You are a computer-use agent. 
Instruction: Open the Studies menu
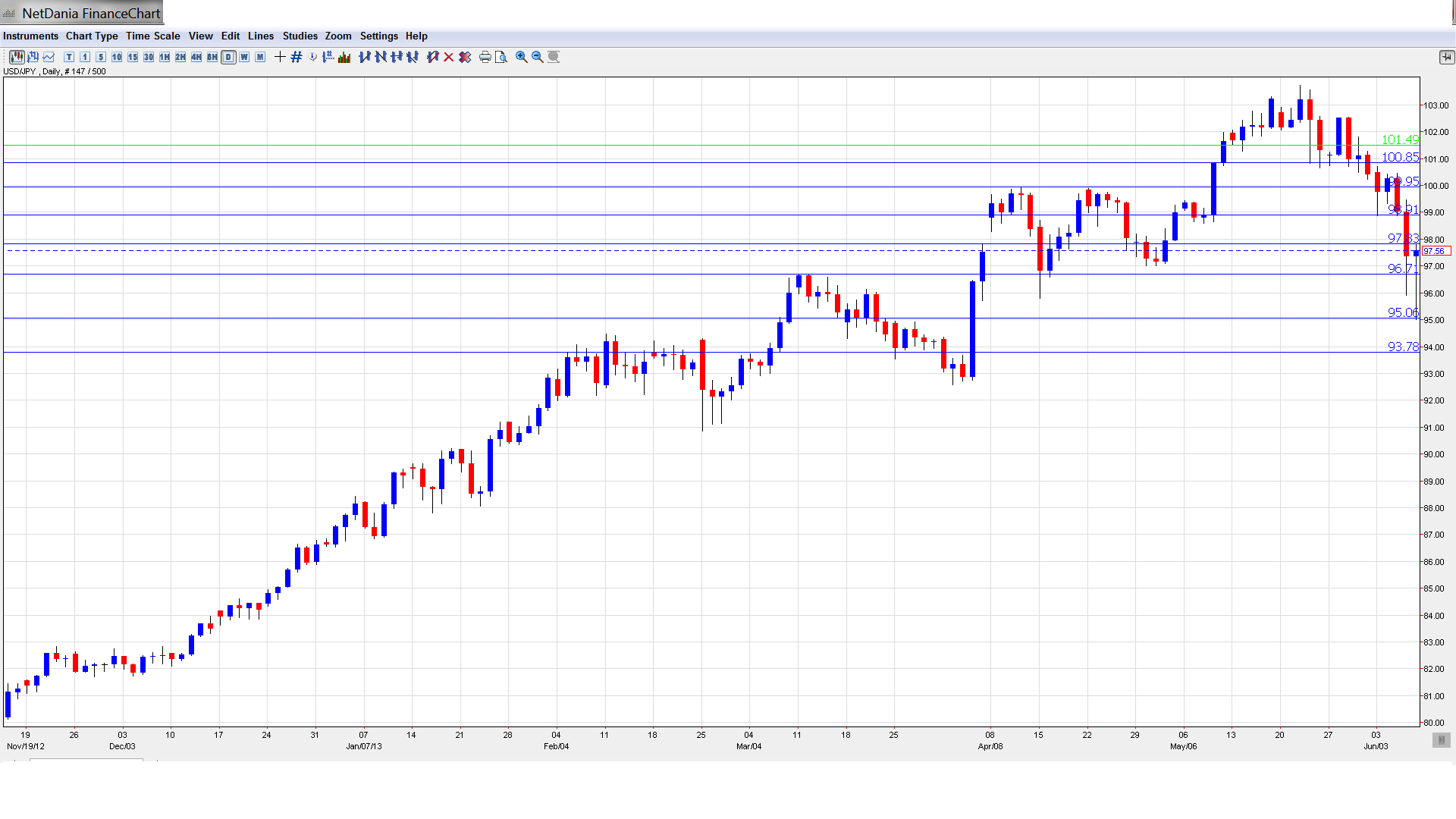click(300, 36)
